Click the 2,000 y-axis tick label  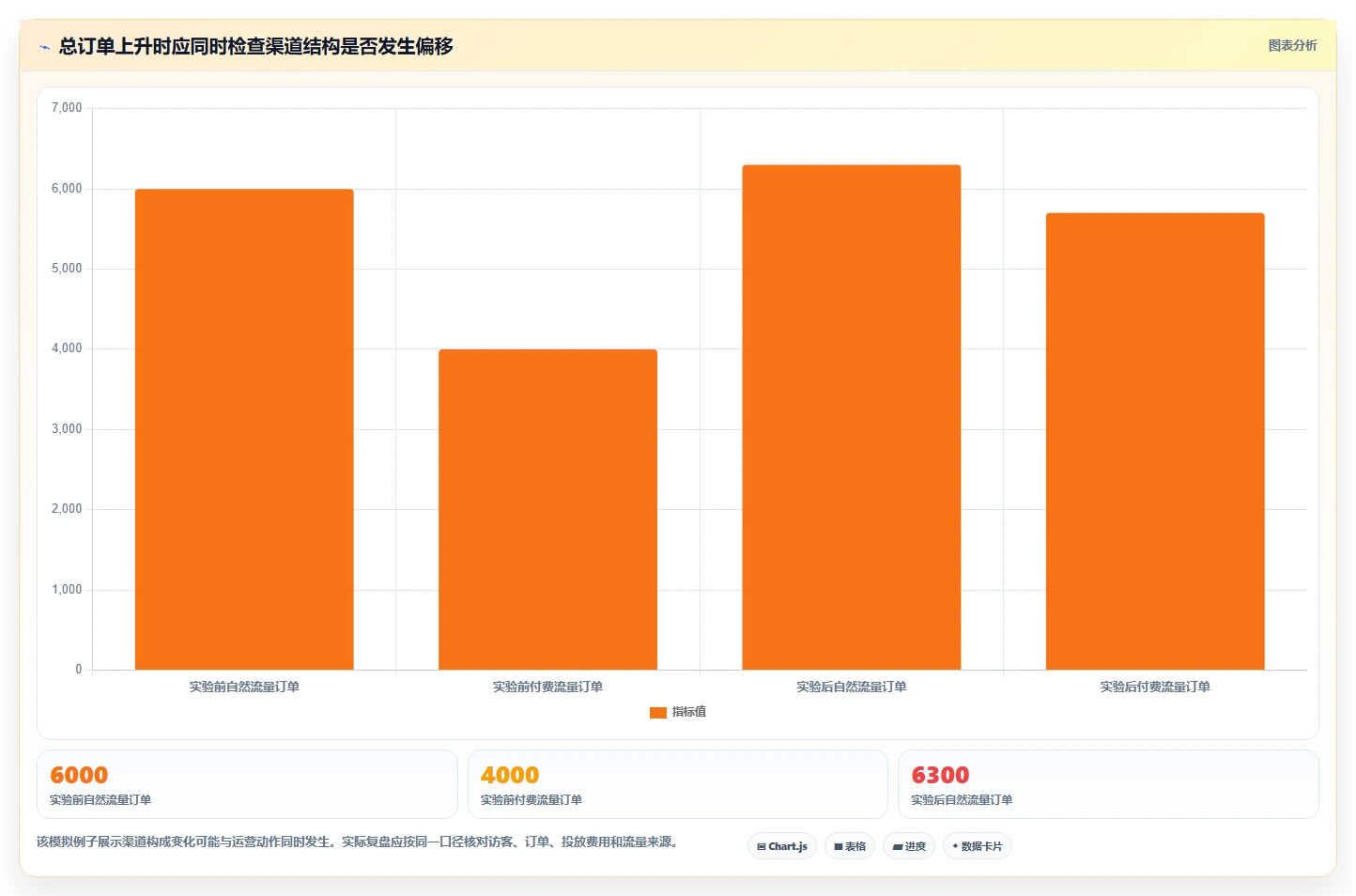67,509
